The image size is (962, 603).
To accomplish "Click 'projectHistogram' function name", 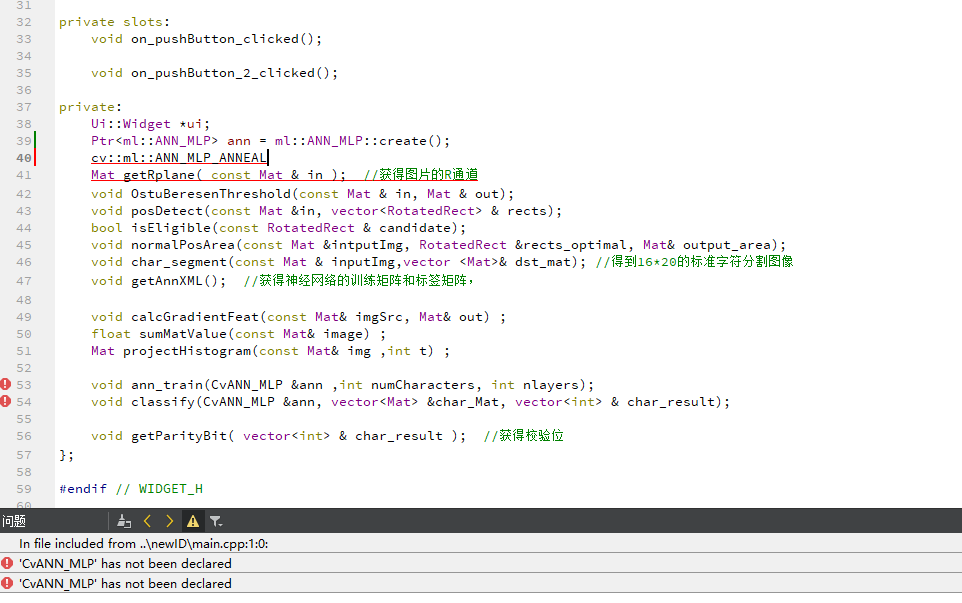I will pyautogui.click(x=187, y=351).
